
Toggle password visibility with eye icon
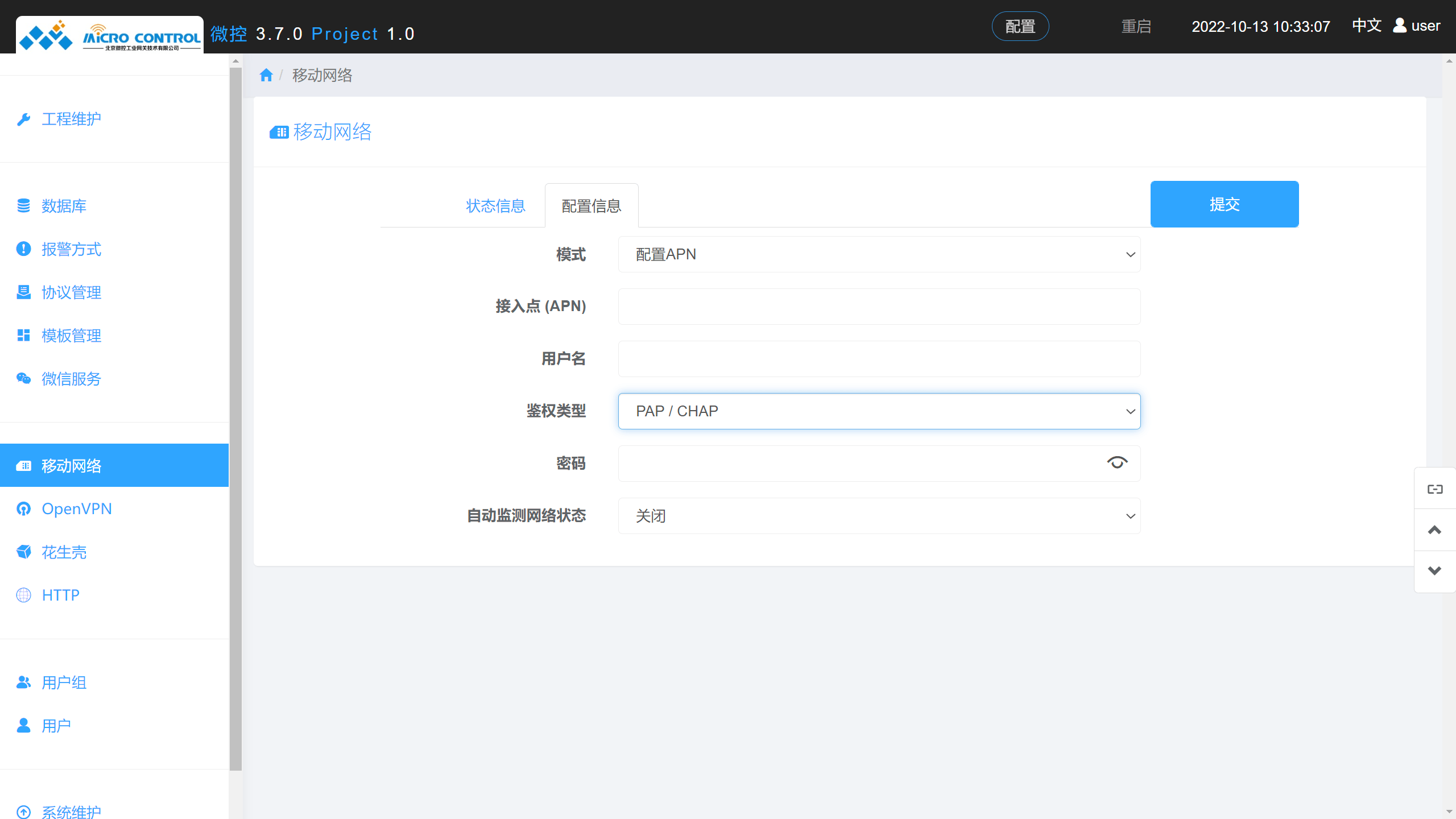(x=1117, y=462)
